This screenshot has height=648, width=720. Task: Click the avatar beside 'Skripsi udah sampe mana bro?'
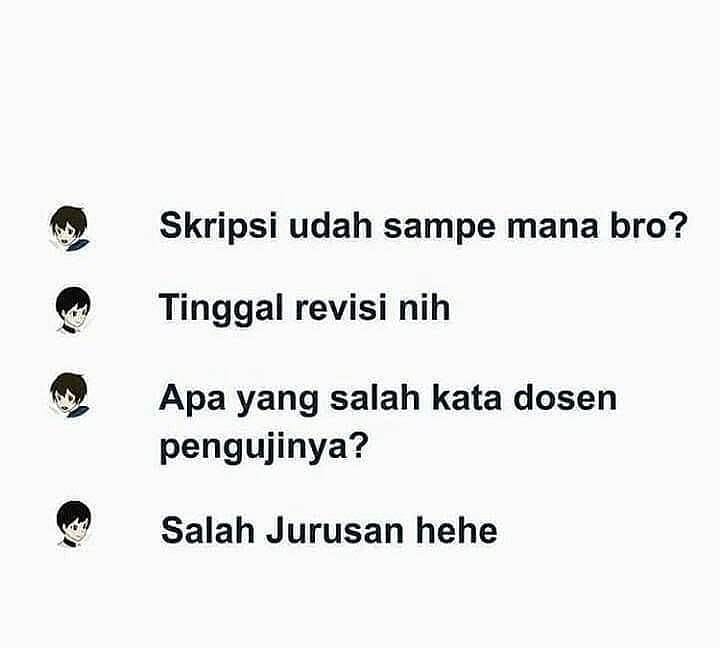click(x=70, y=229)
